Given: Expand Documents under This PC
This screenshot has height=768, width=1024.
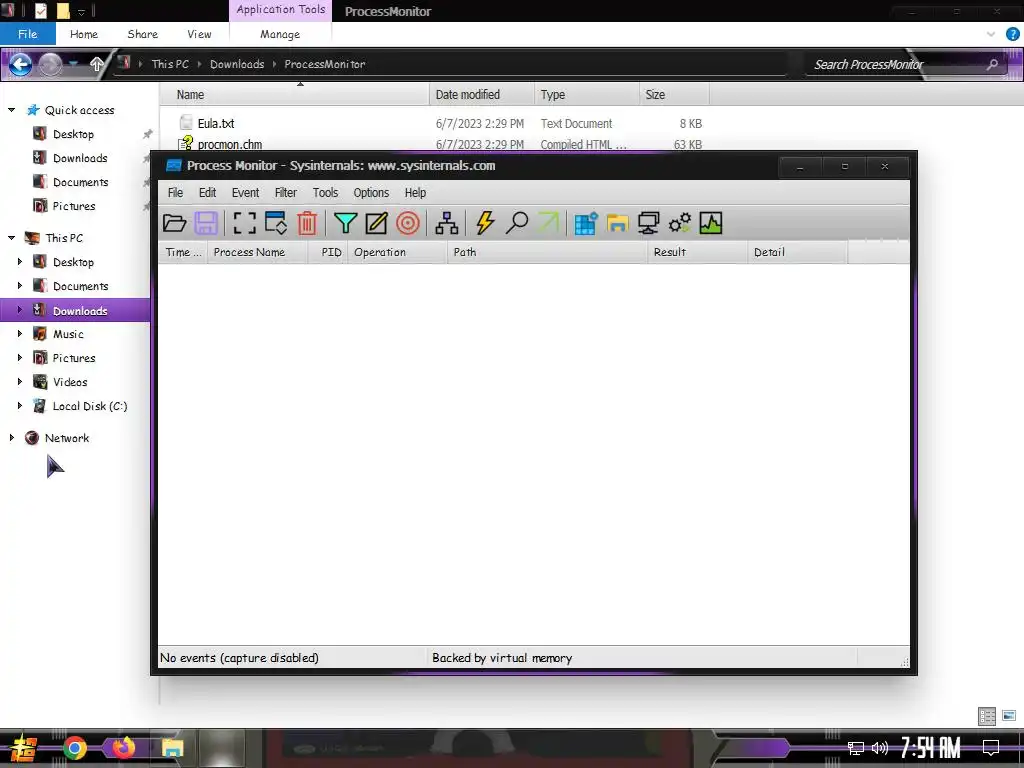Looking at the screenshot, I should tap(20, 285).
